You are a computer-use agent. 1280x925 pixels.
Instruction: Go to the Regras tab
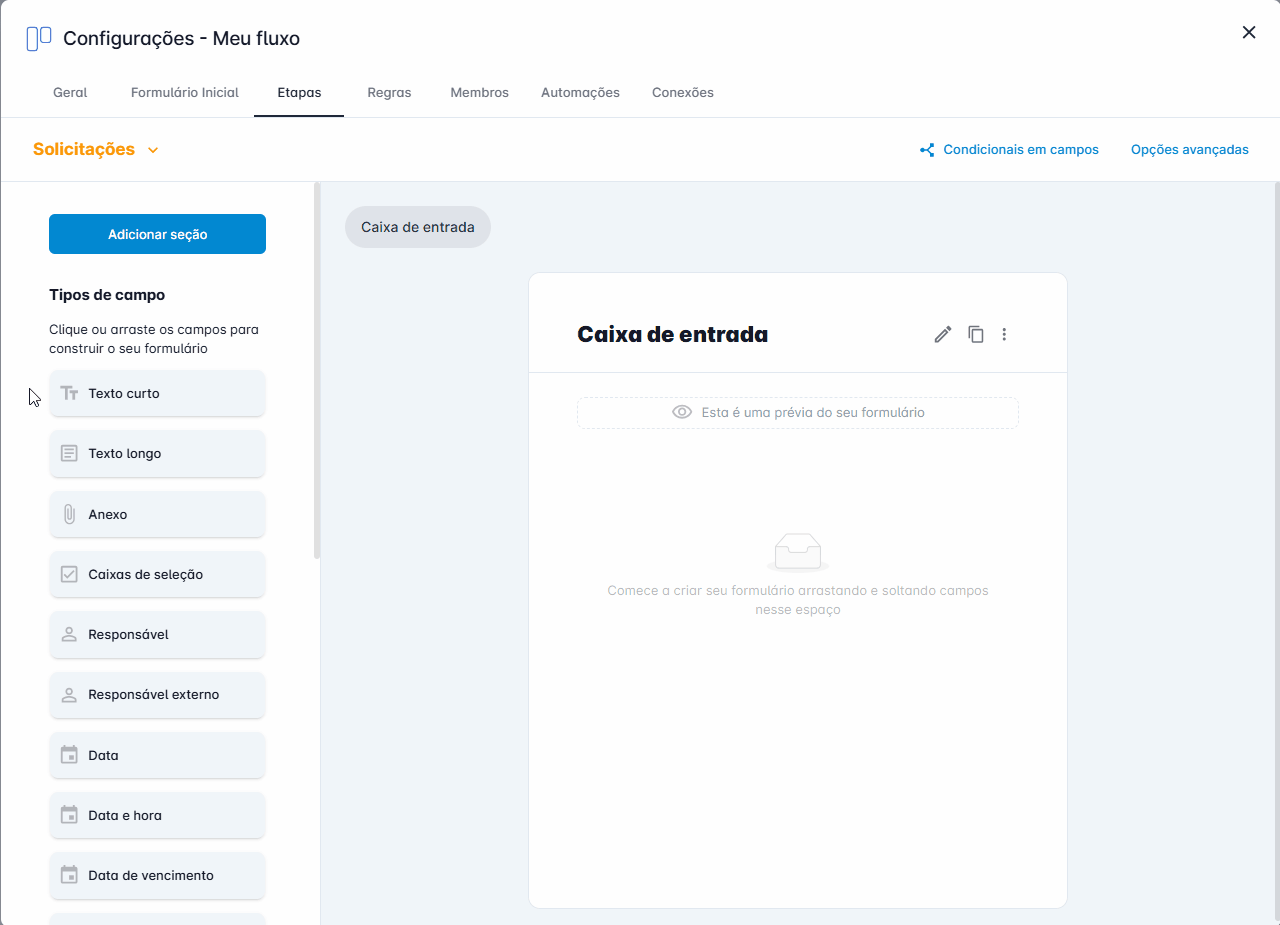pos(389,92)
